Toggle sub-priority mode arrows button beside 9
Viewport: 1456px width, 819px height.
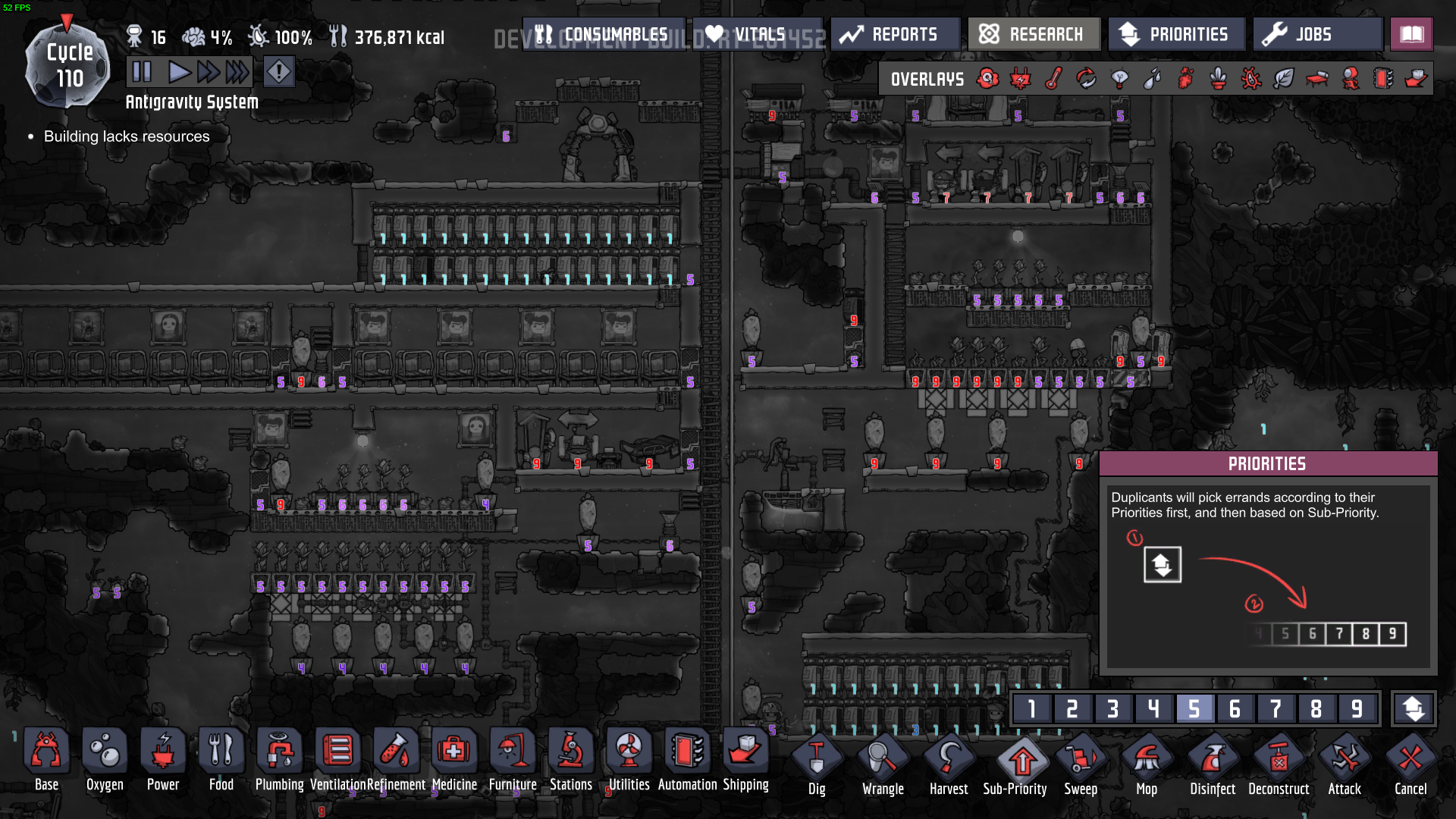click(1413, 709)
